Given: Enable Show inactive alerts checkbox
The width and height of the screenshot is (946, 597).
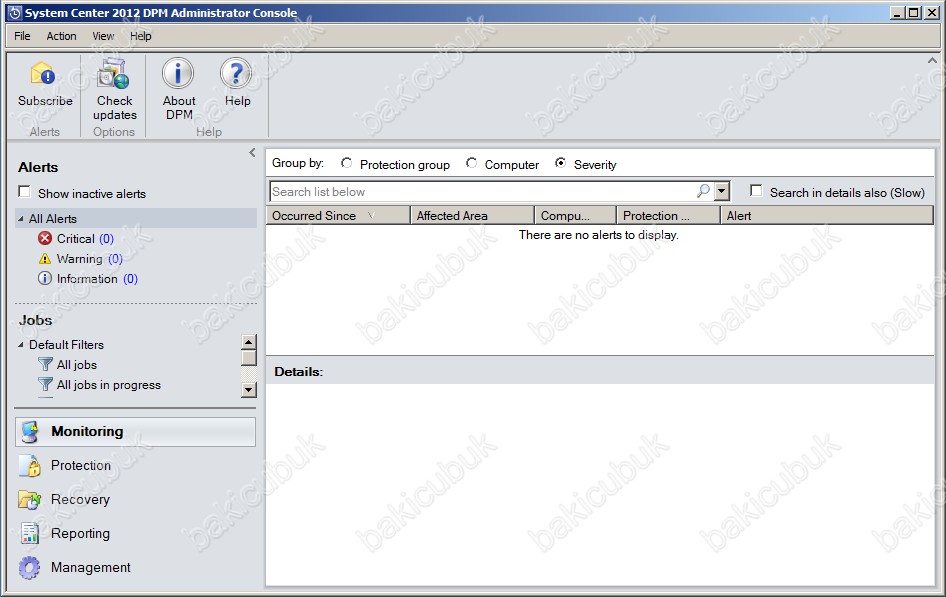Looking at the screenshot, I should pos(24,192).
